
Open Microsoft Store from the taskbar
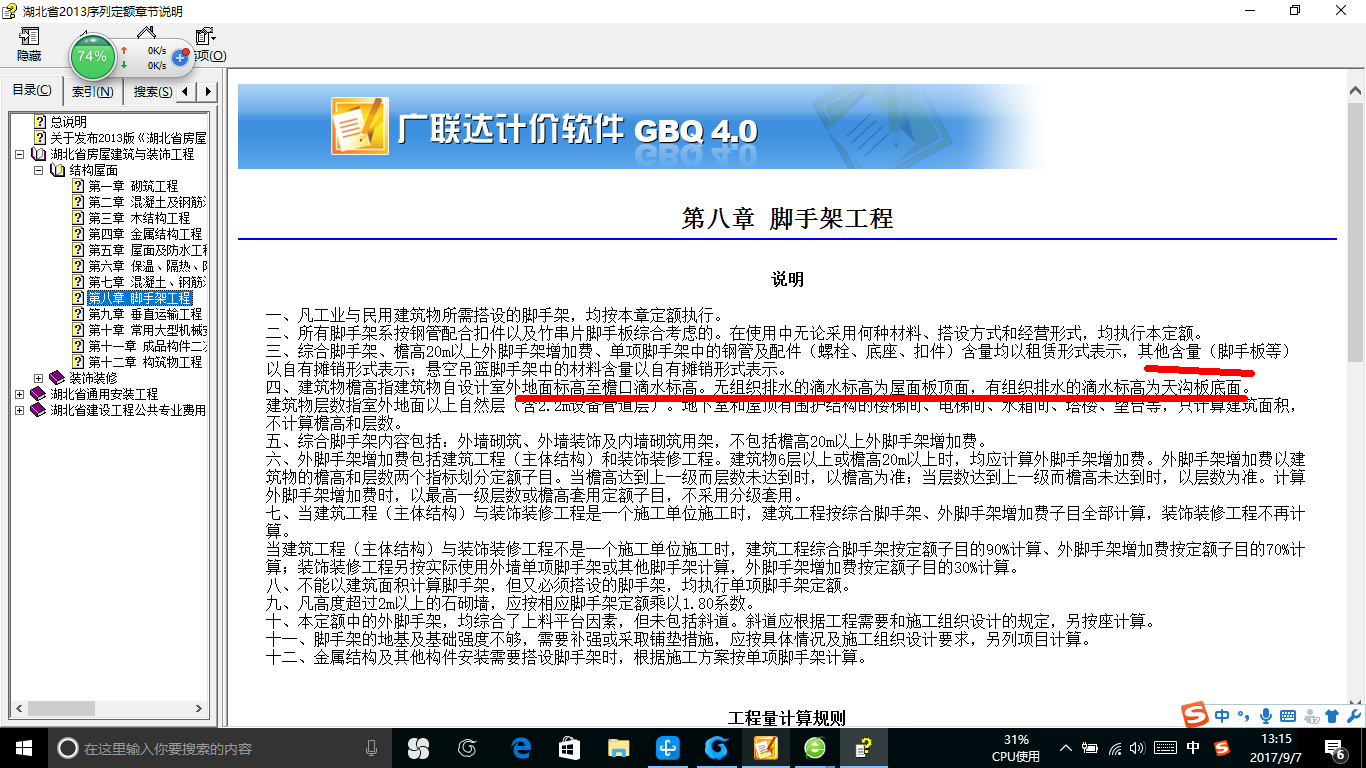569,747
